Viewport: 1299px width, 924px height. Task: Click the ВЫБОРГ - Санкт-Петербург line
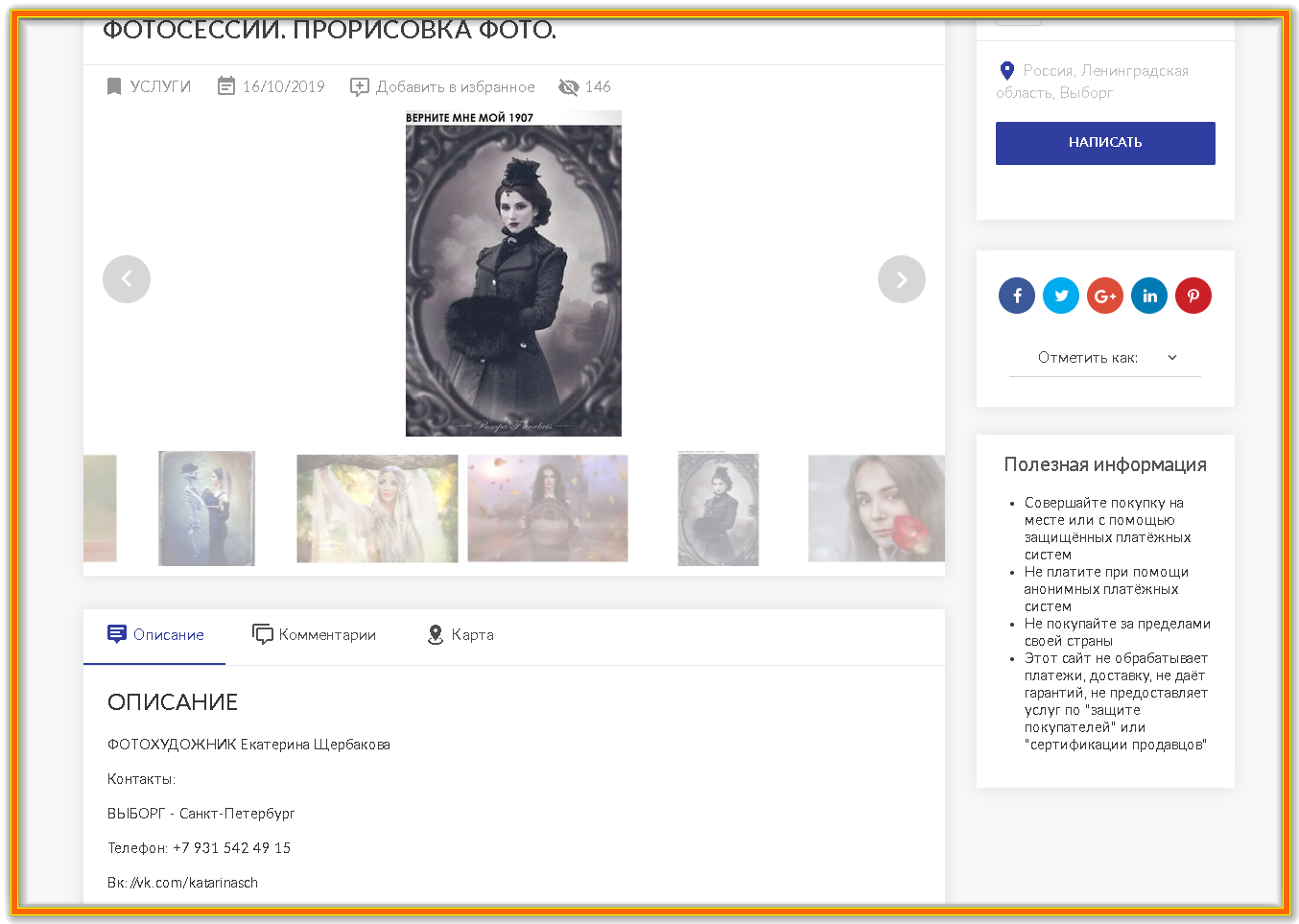point(201,814)
